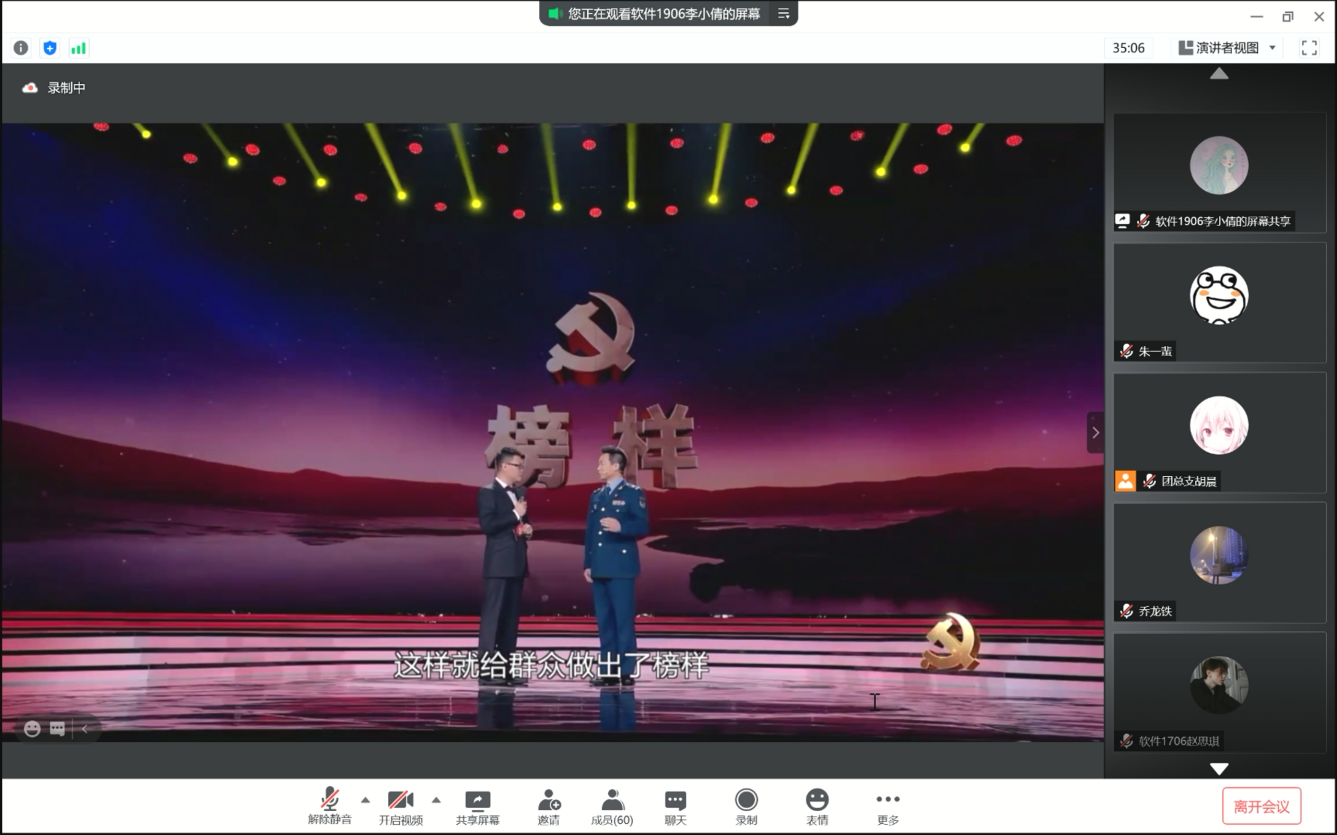Turn on camera (开启视频)
This screenshot has height=835, width=1337.
tap(400, 806)
